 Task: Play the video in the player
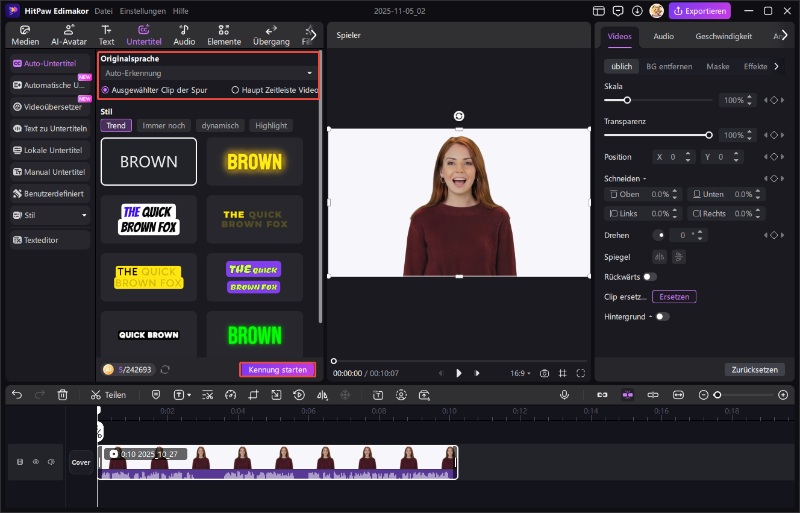pos(459,373)
